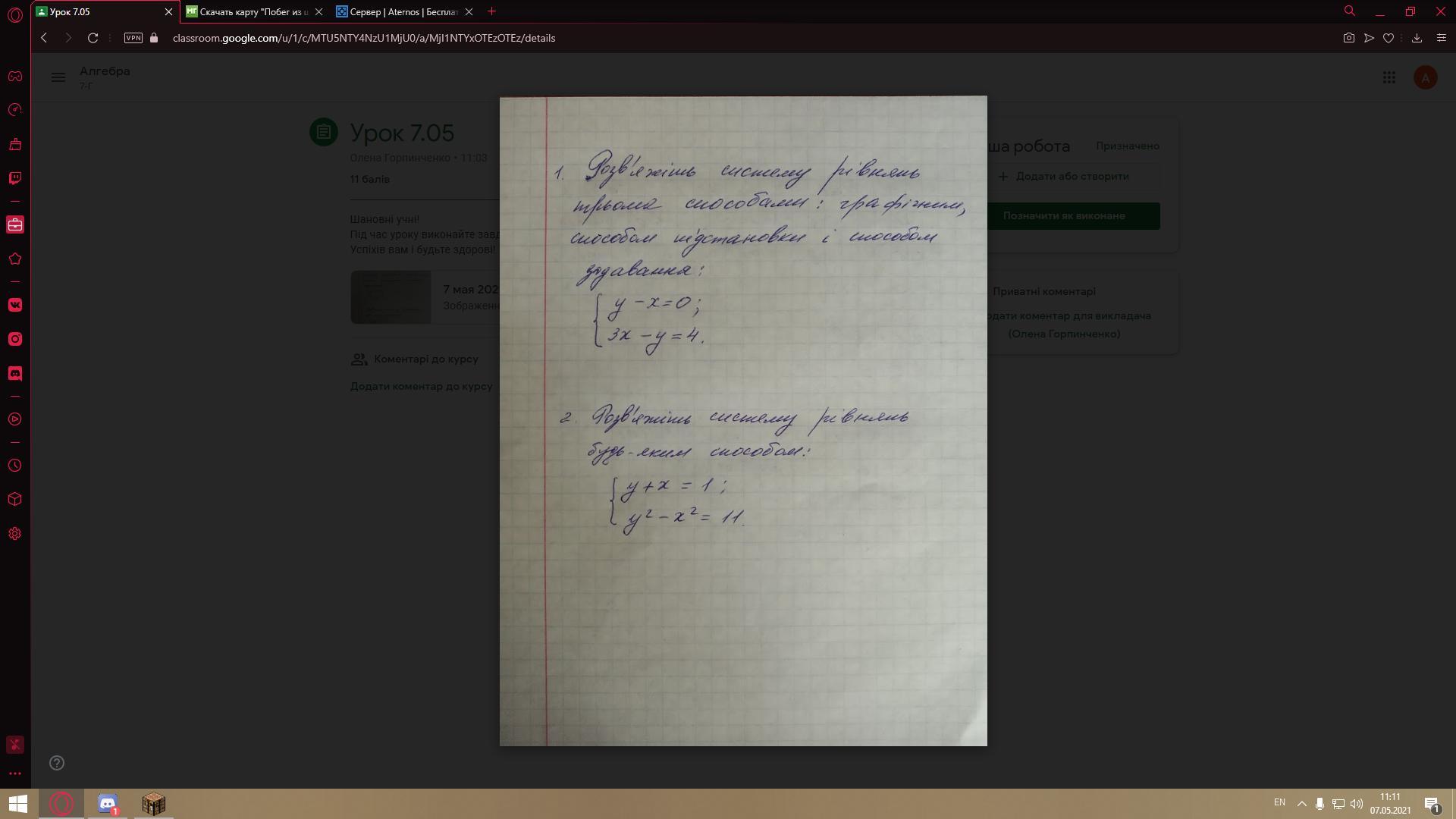The image size is (1456, 819).
Task: Click the handwritten homework image
Action: 743,421
